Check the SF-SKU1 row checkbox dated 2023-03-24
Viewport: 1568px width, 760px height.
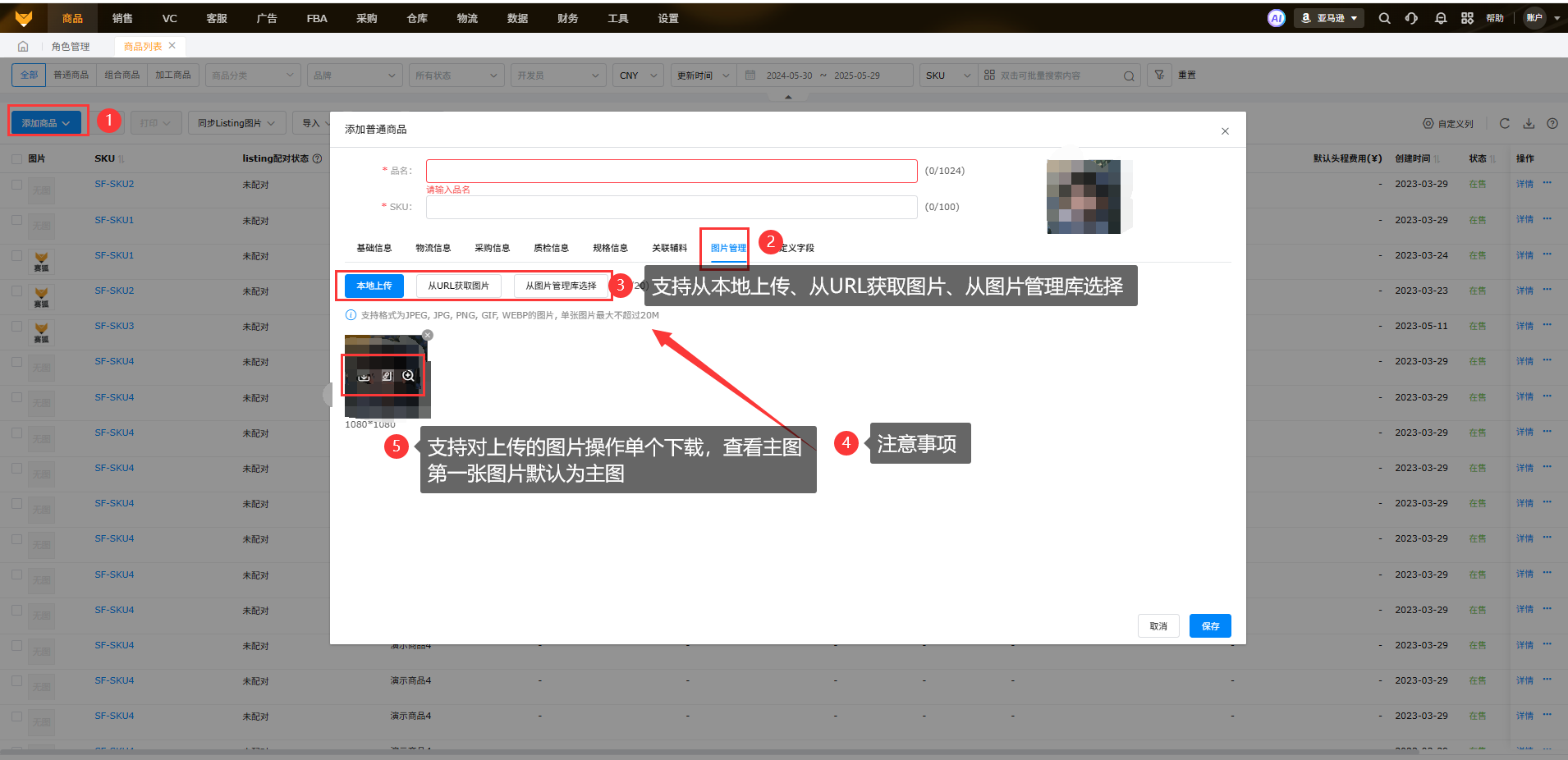coord(16,255)
